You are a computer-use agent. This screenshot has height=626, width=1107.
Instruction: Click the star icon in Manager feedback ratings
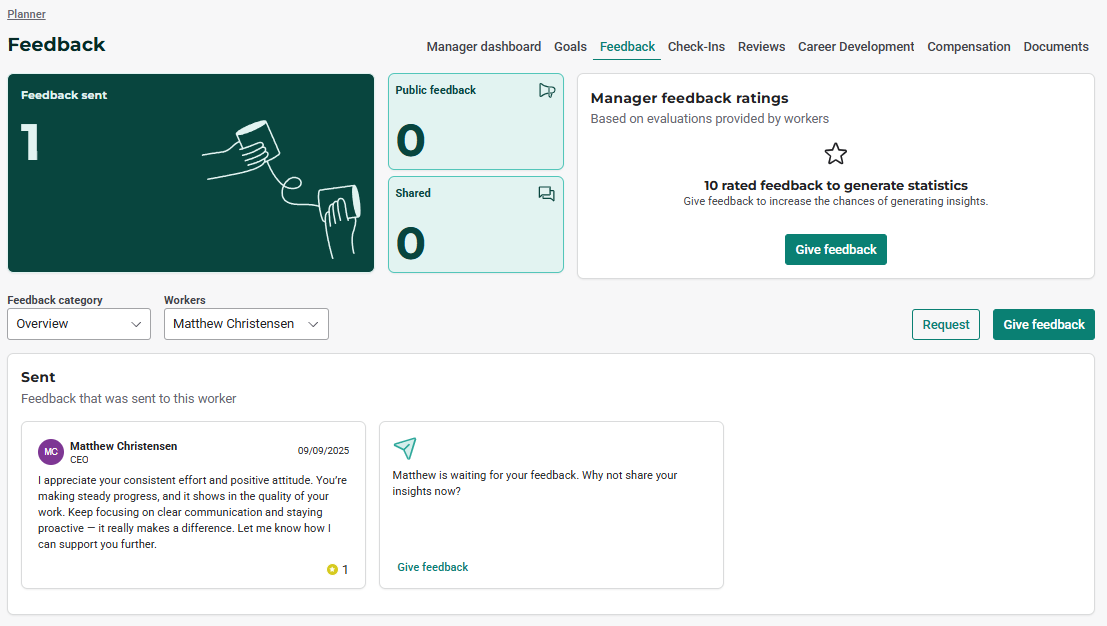pos(835,154)
